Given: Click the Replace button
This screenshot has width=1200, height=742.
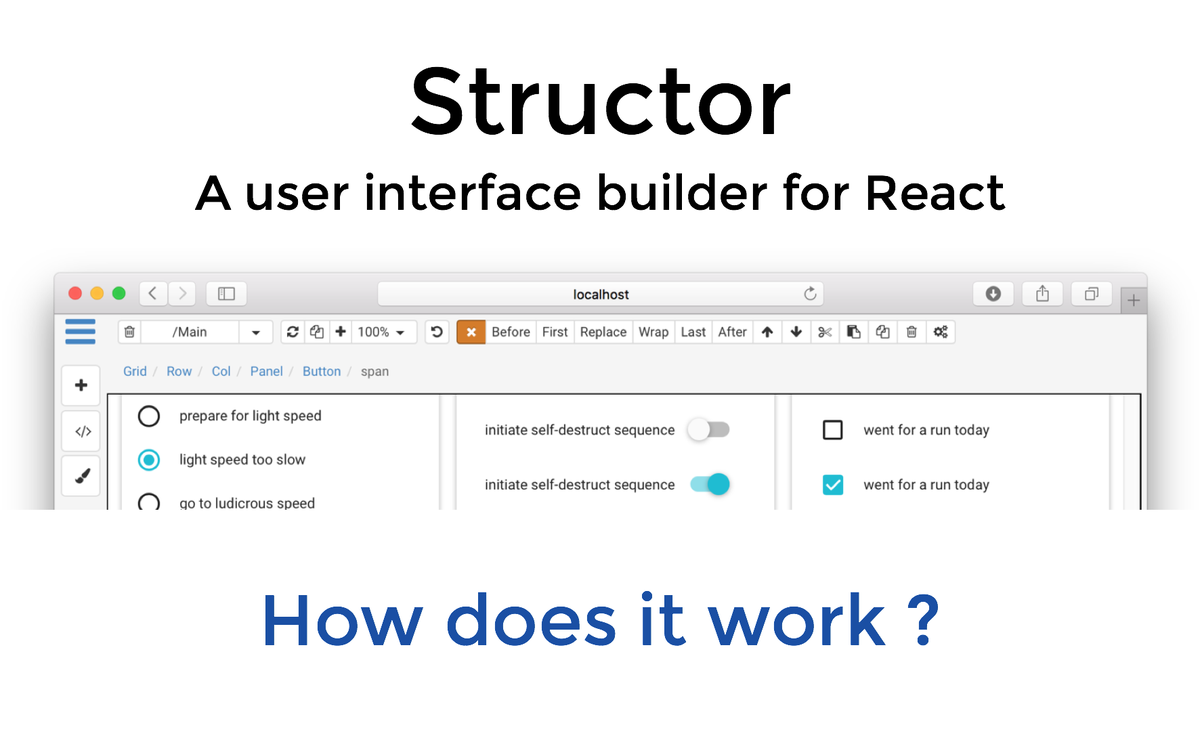Looking at the screenshot, I should 603,332.
